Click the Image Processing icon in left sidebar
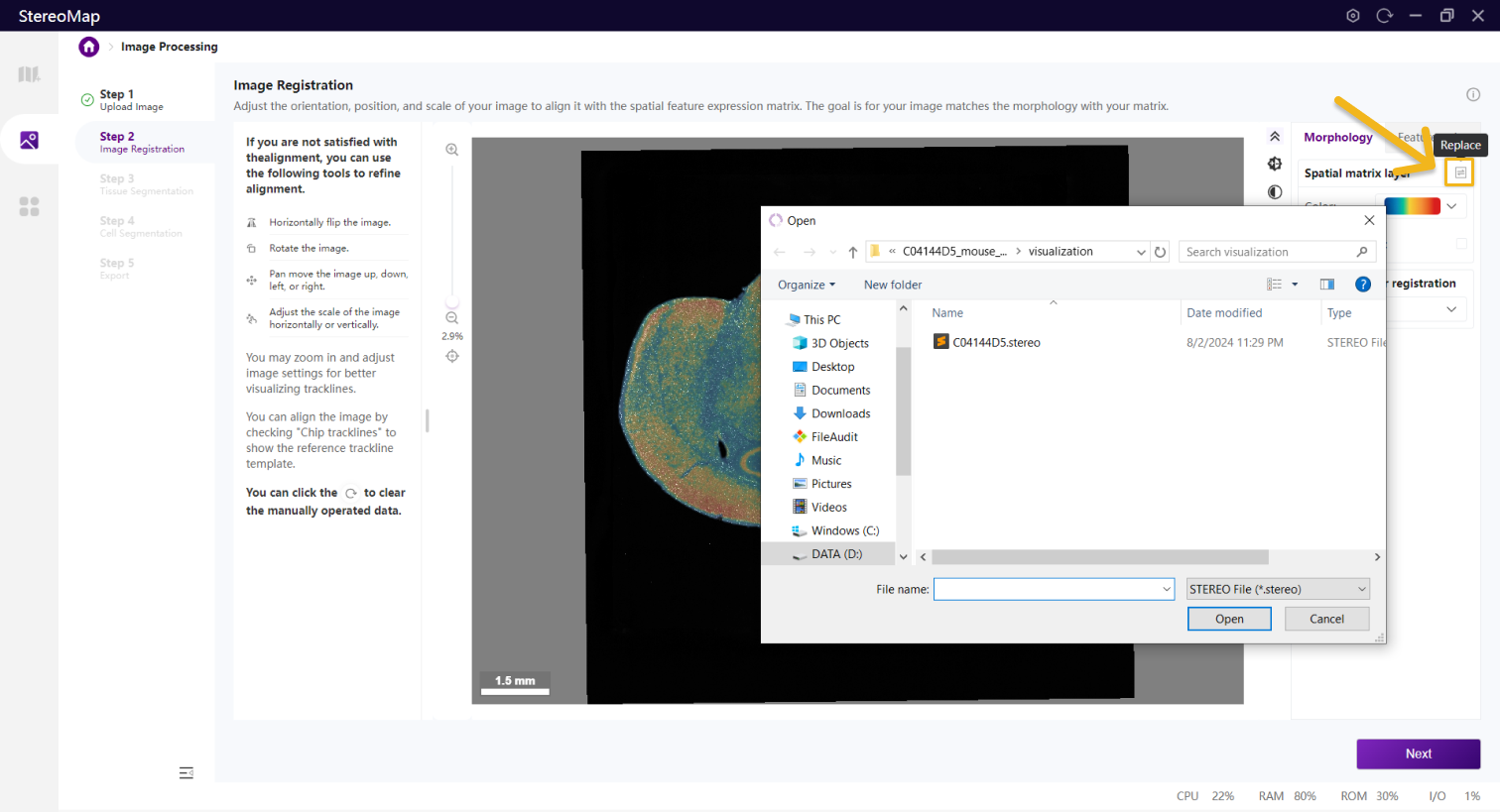The image size is (1500, 812). [29, 141]
